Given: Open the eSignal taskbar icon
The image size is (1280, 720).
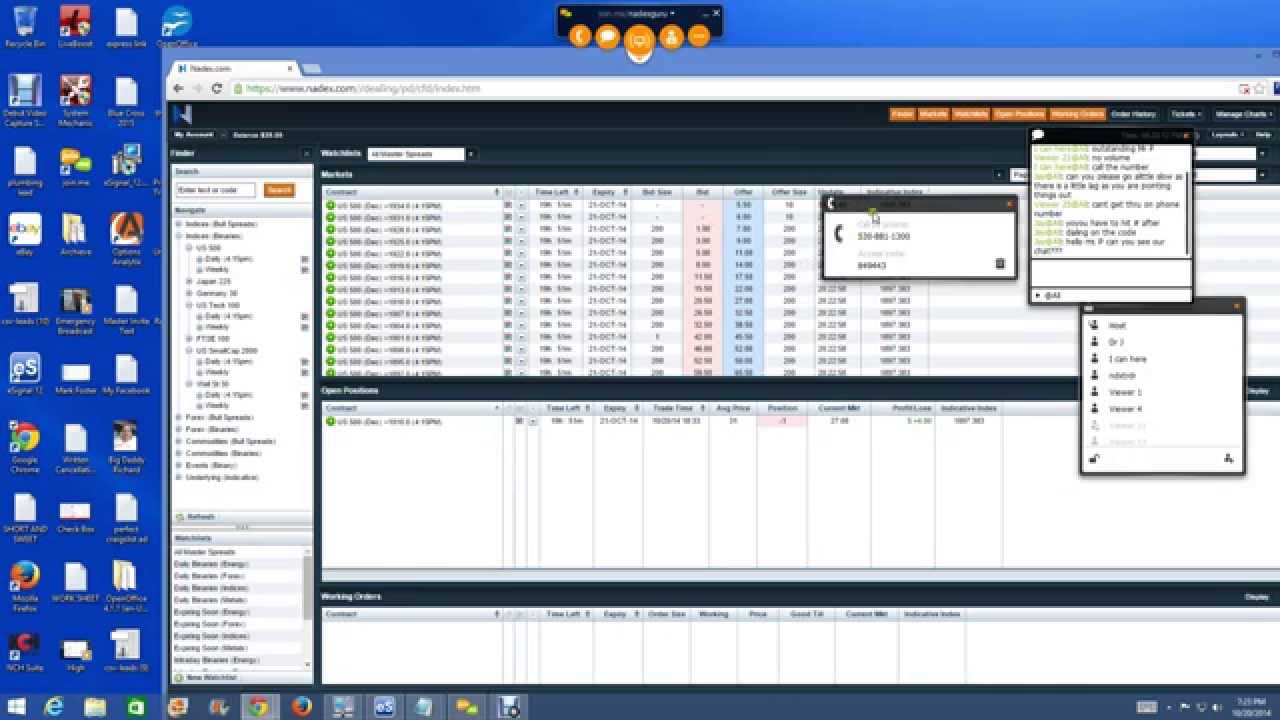Looking at the screenshot, I should click(x=385, y=706).
